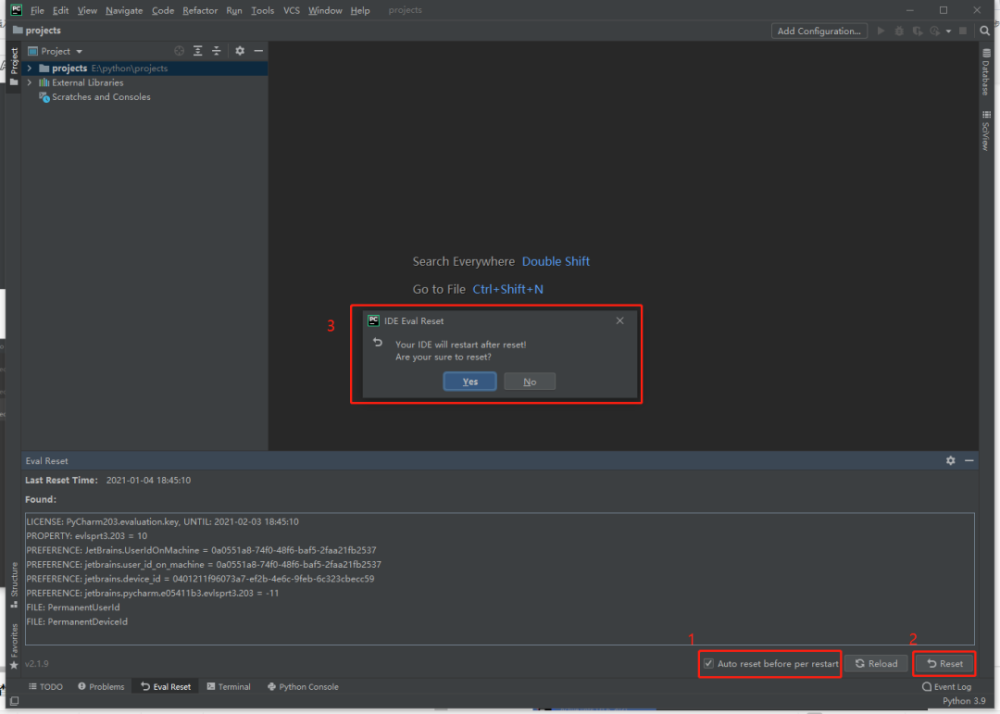Switch to the Terminal tab
The image size is (1000, 714).
229,687
